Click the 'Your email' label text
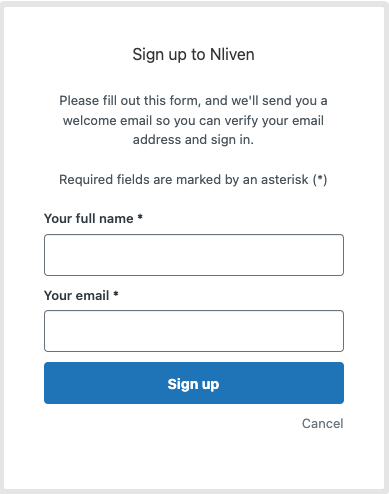Viewport: 389px width, 494px height. click(x=76, y=295)
